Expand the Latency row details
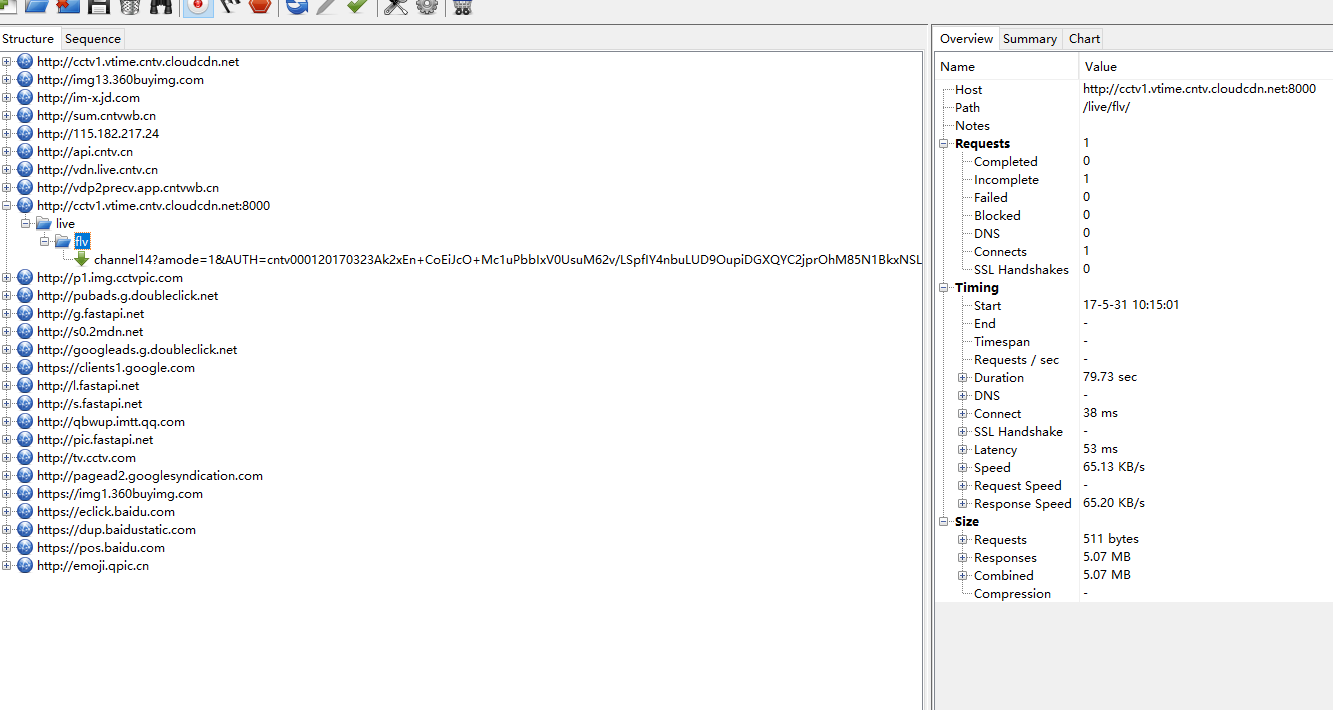The image size is (1333, 710). point(963,450)
